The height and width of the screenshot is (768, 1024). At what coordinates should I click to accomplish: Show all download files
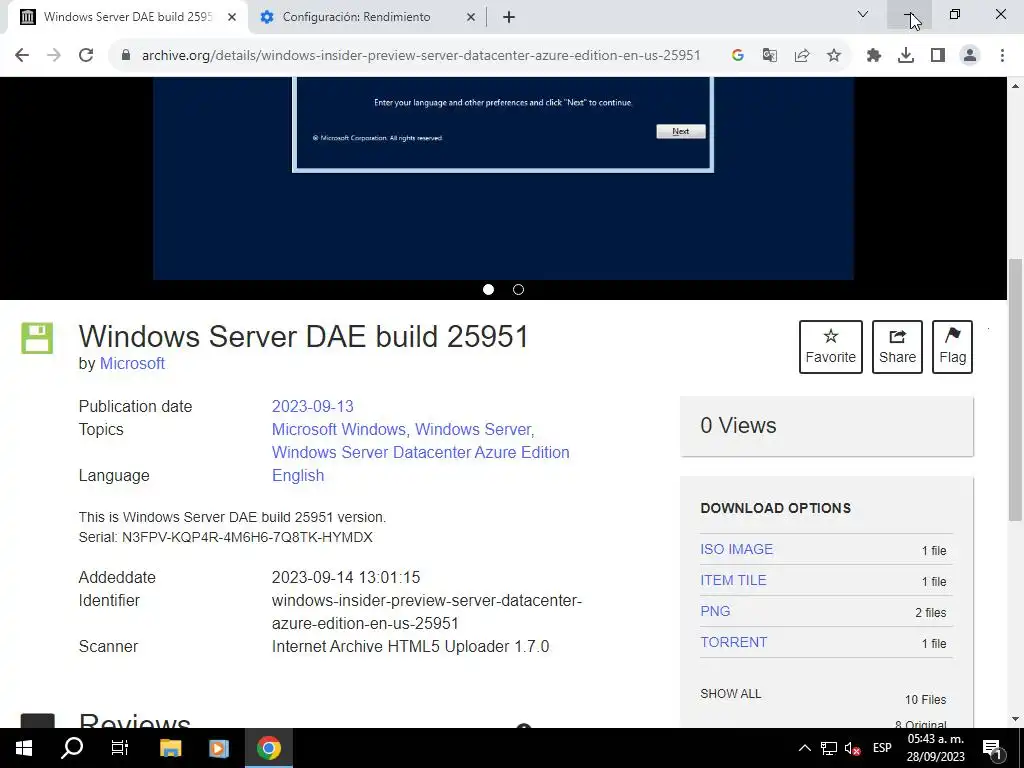(x=731, y=694)
